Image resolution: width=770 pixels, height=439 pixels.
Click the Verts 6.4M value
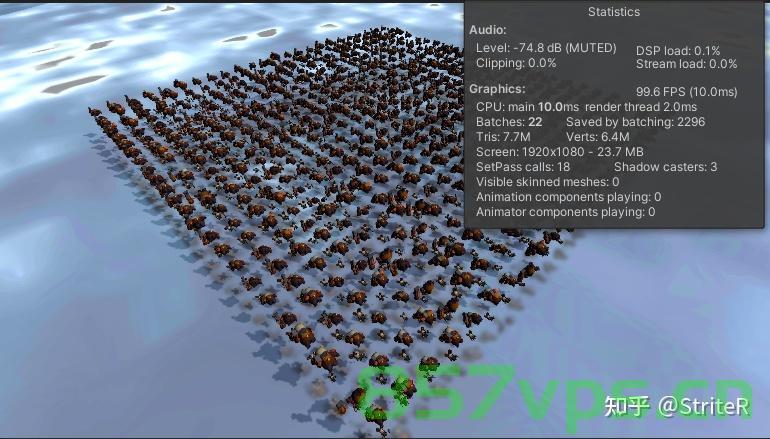598,137
